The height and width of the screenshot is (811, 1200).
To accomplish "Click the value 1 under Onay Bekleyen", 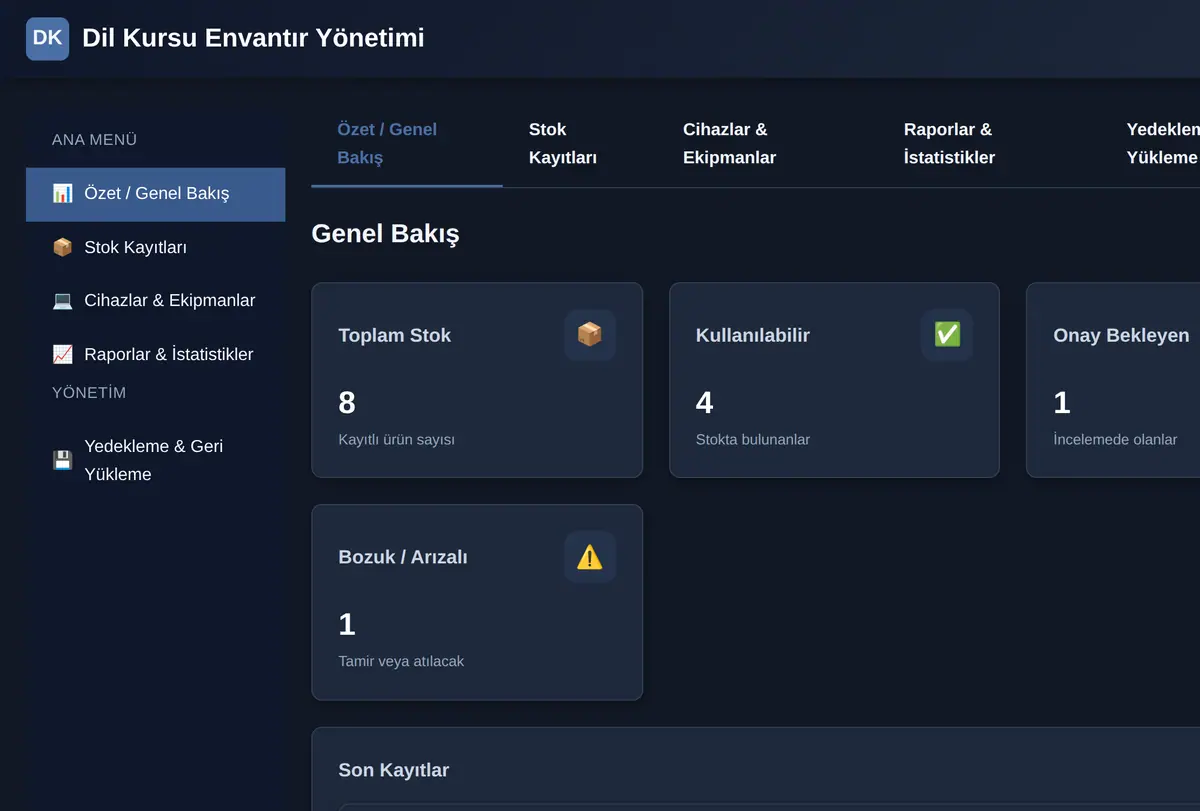I will (x=1062, y=403).
